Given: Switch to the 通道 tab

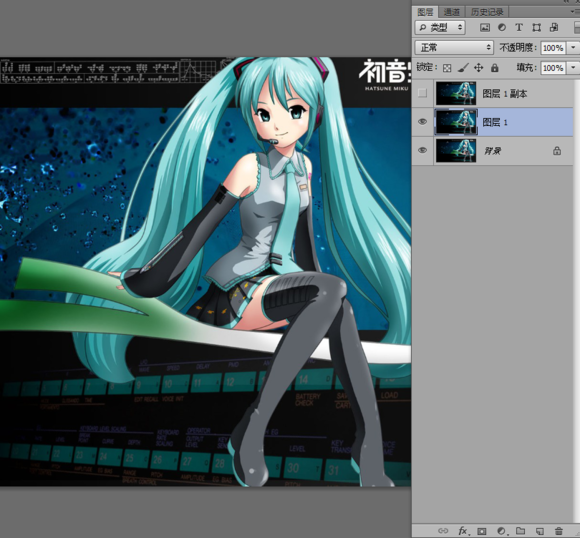Looking at the screenshot, I should click(452, 12).
